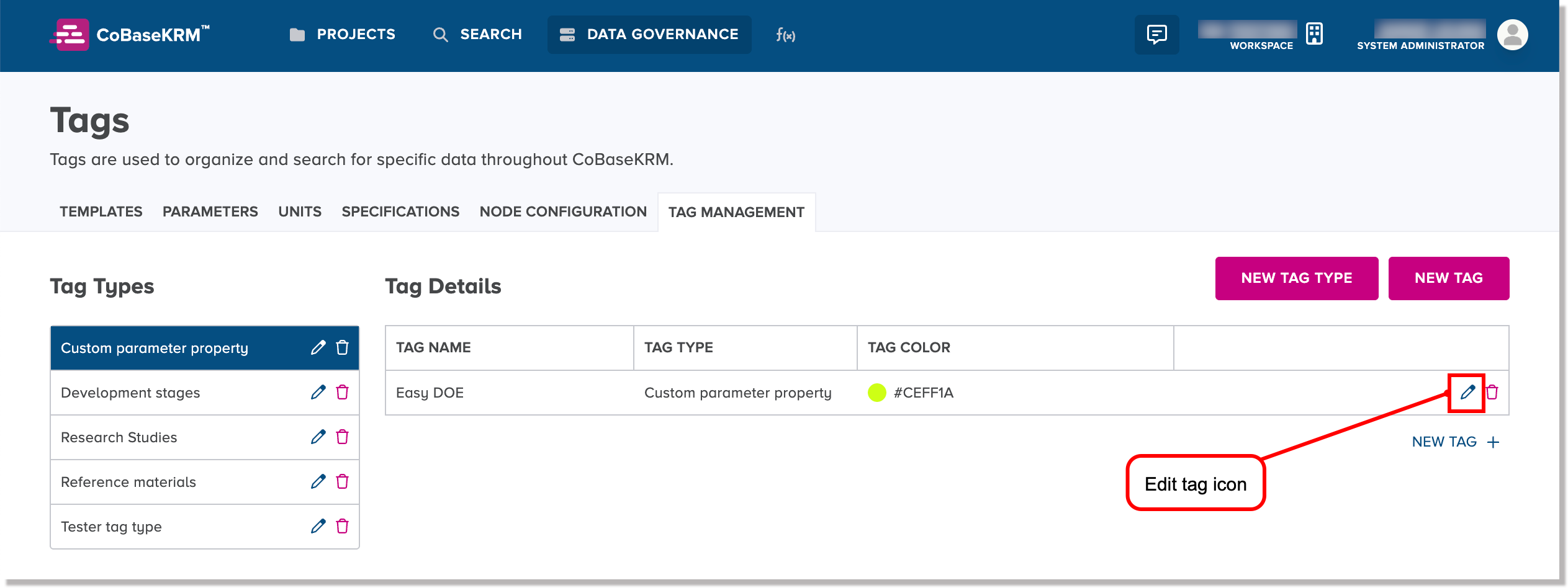Screen dimensions: 1568x588
Task: Click the New Tag plus link
Action: click(1455, 442)
